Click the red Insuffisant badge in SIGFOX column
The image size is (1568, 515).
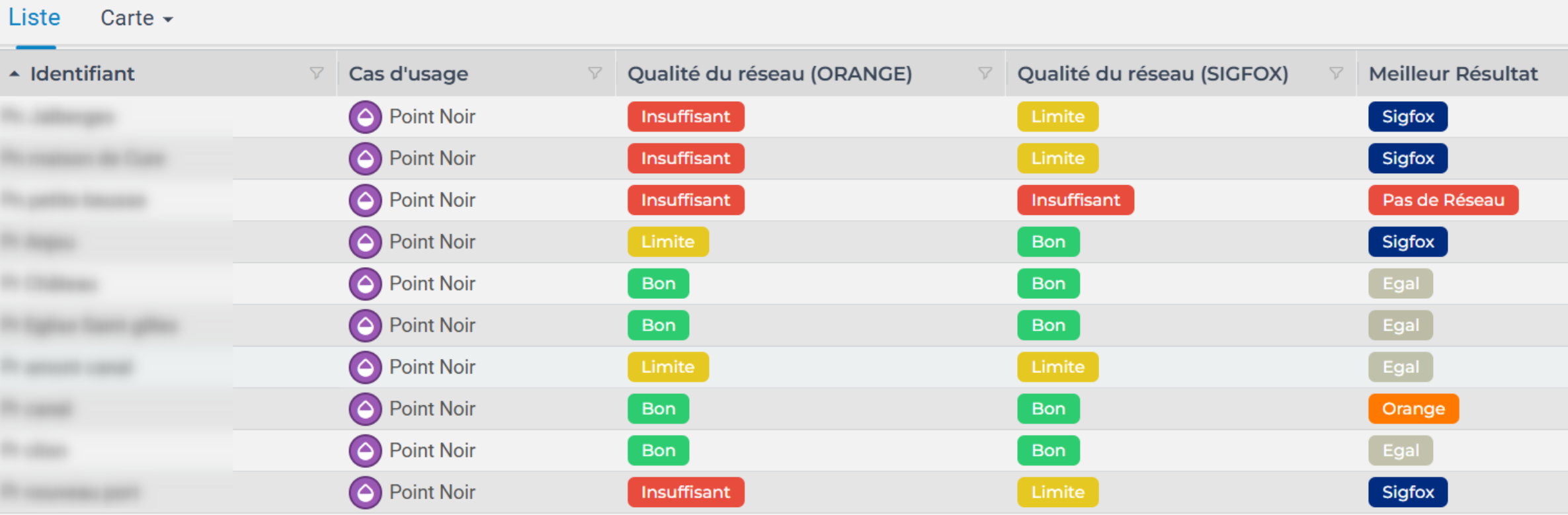tap(1075, 200)
